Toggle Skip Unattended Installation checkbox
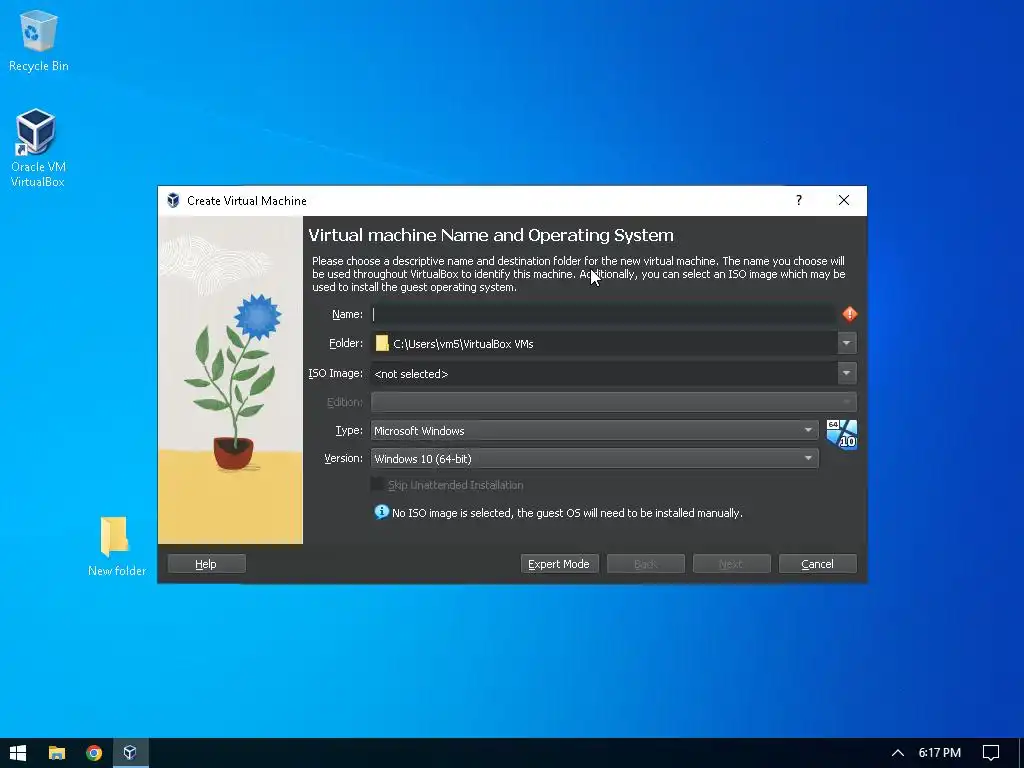The height and width of the screenshot is (768, 1024). tap(377, 485)
